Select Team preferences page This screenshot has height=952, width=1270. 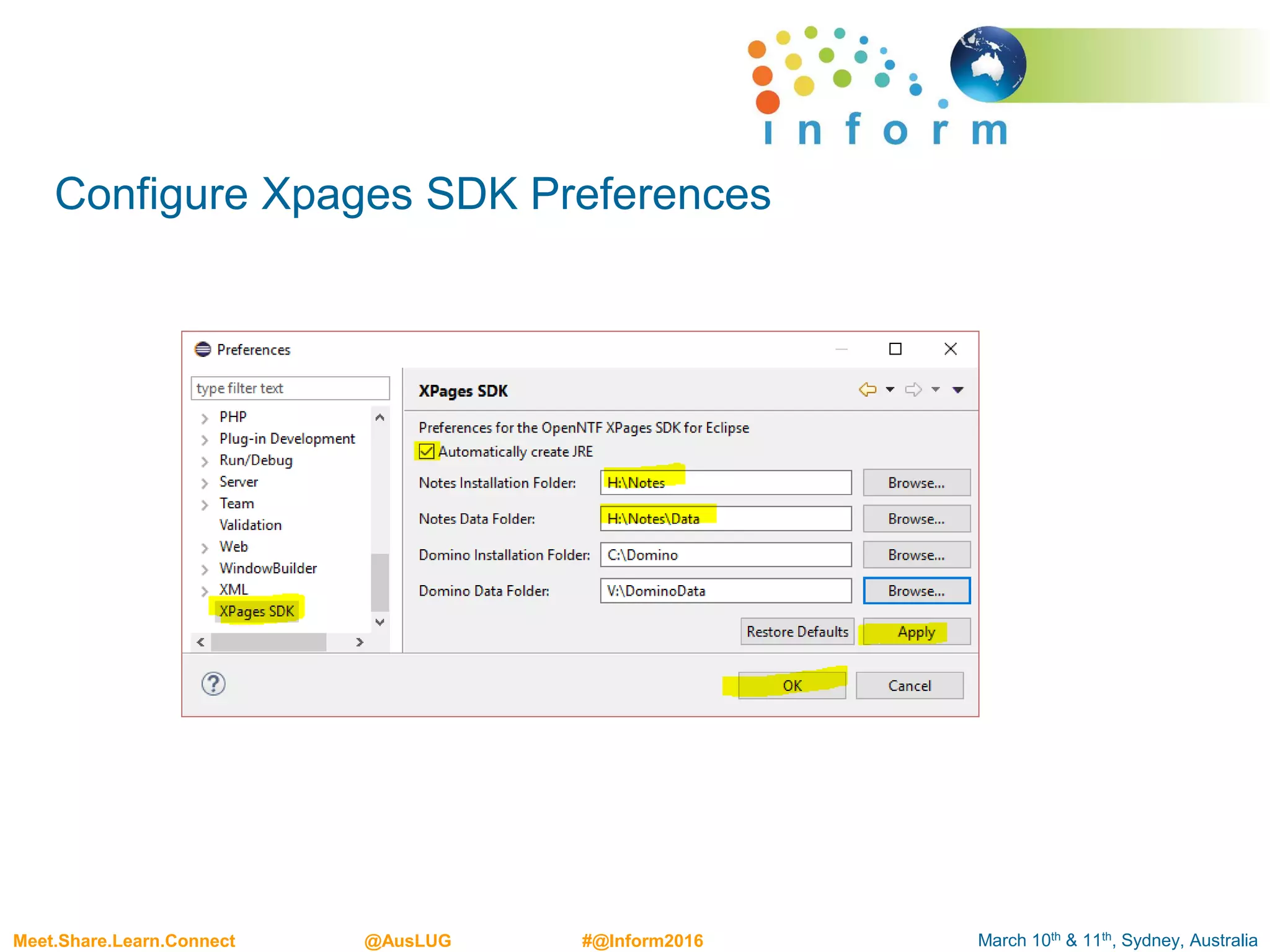point(236,503)
